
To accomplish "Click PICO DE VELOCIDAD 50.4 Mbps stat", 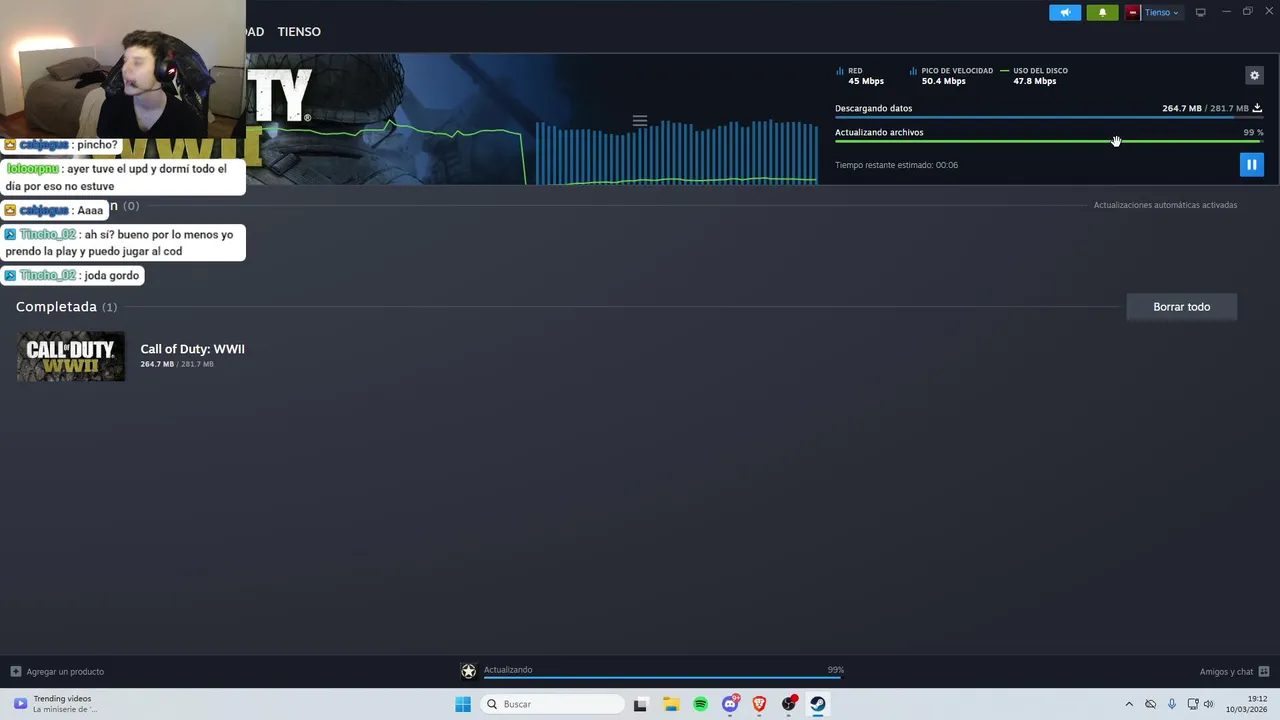I will [951, 76].
